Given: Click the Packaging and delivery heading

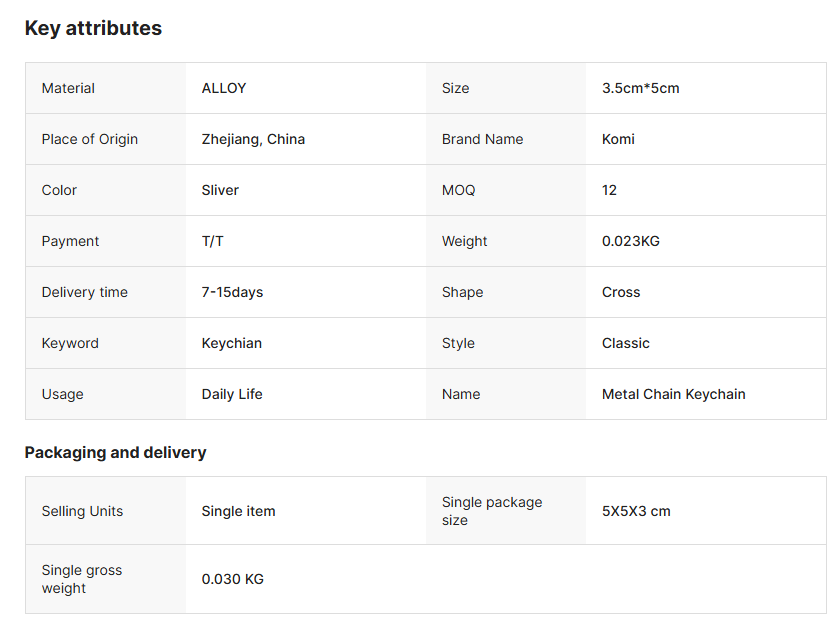Looking at the screenshot, I should 115,452.
